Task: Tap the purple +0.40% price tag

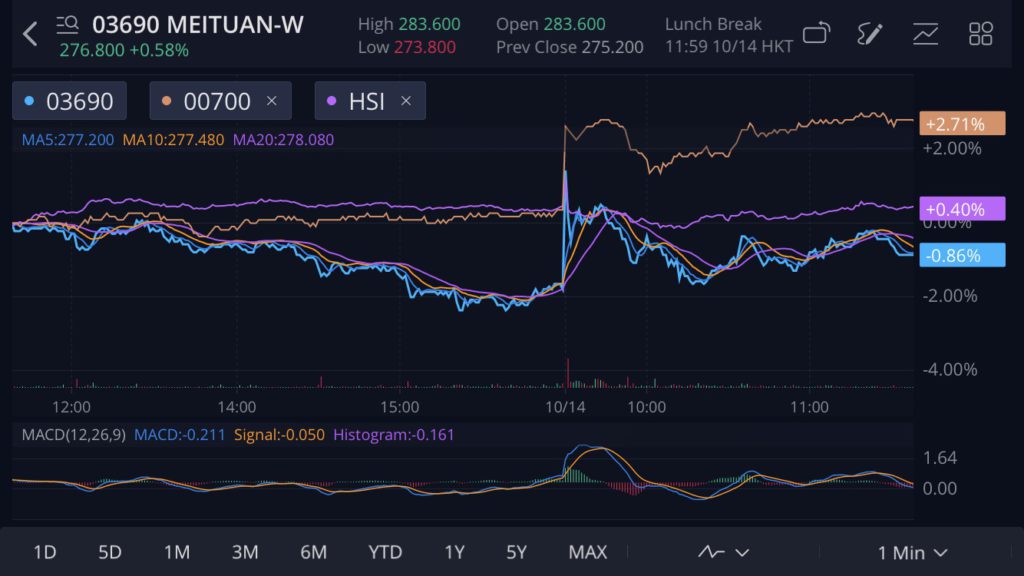Action: 962,209
